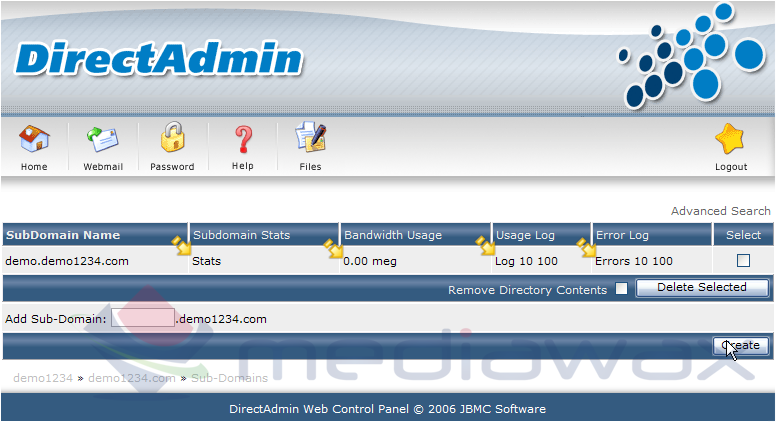Click the Create button
Image resolution: width=776 pixels, height=422 pixels.
click(x=741, y=345)
